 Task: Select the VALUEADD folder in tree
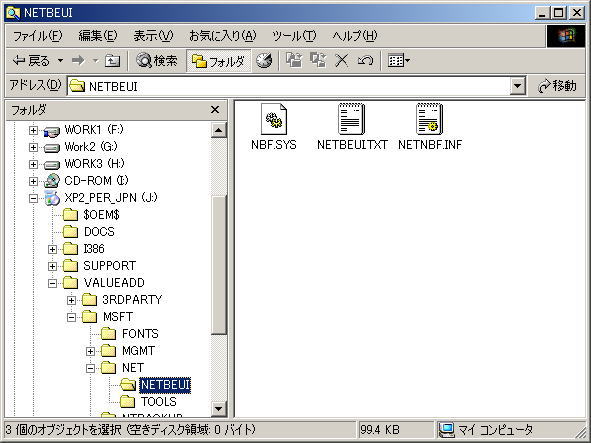[x=114, y=283]
